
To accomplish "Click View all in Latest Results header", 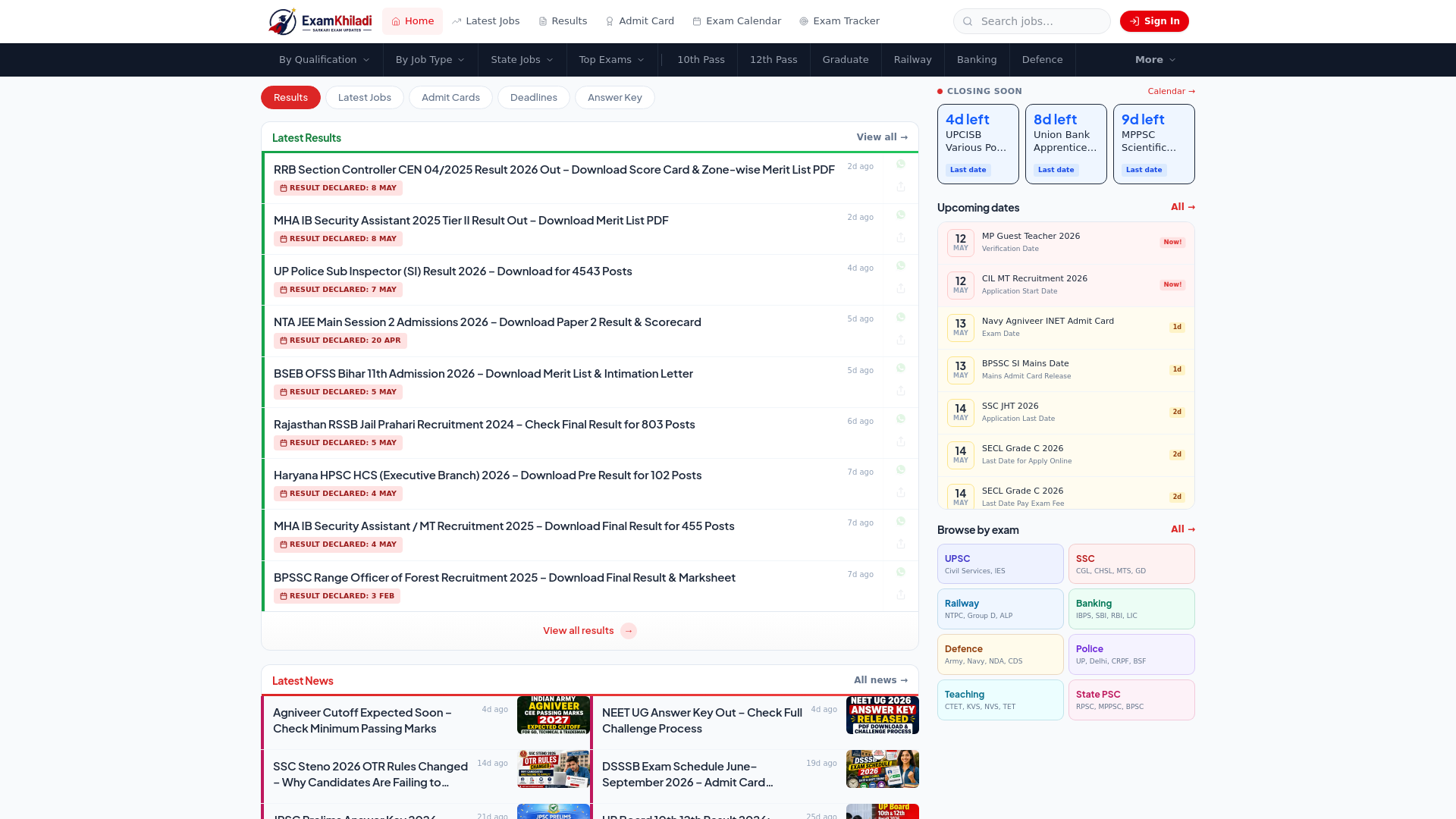I will tap(882, 137).
